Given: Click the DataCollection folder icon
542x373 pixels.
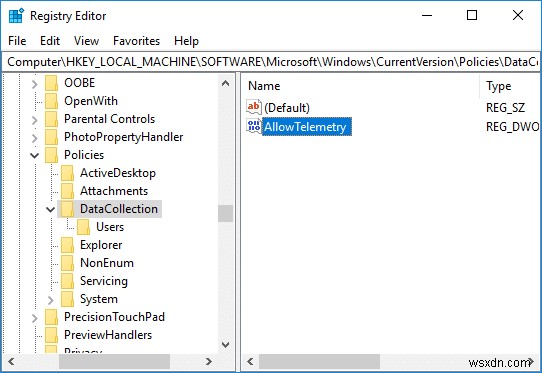Looking at the screenshot, I should click(x=67, y=209).
